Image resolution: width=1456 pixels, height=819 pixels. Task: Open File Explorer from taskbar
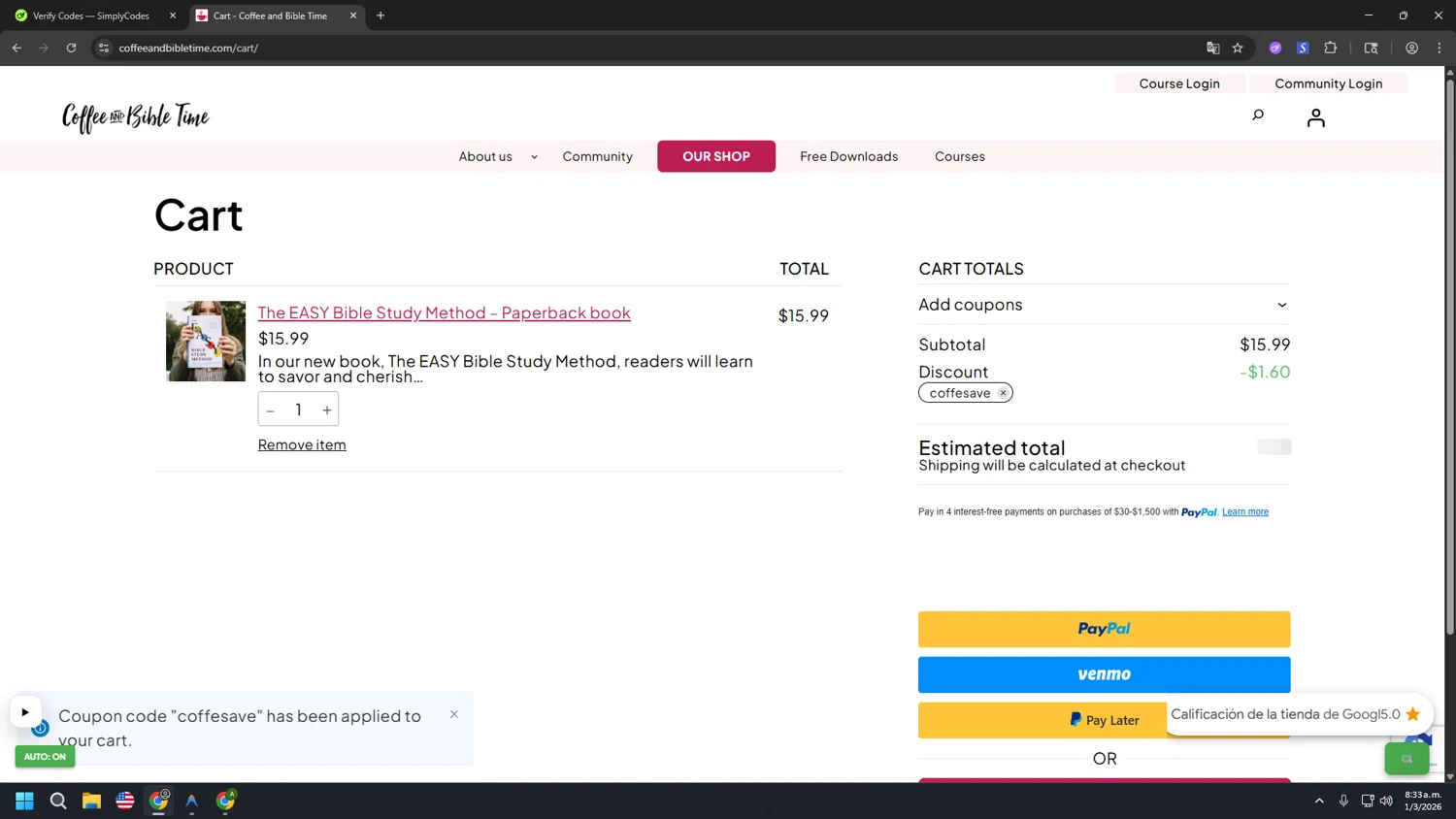coord(91,801)
